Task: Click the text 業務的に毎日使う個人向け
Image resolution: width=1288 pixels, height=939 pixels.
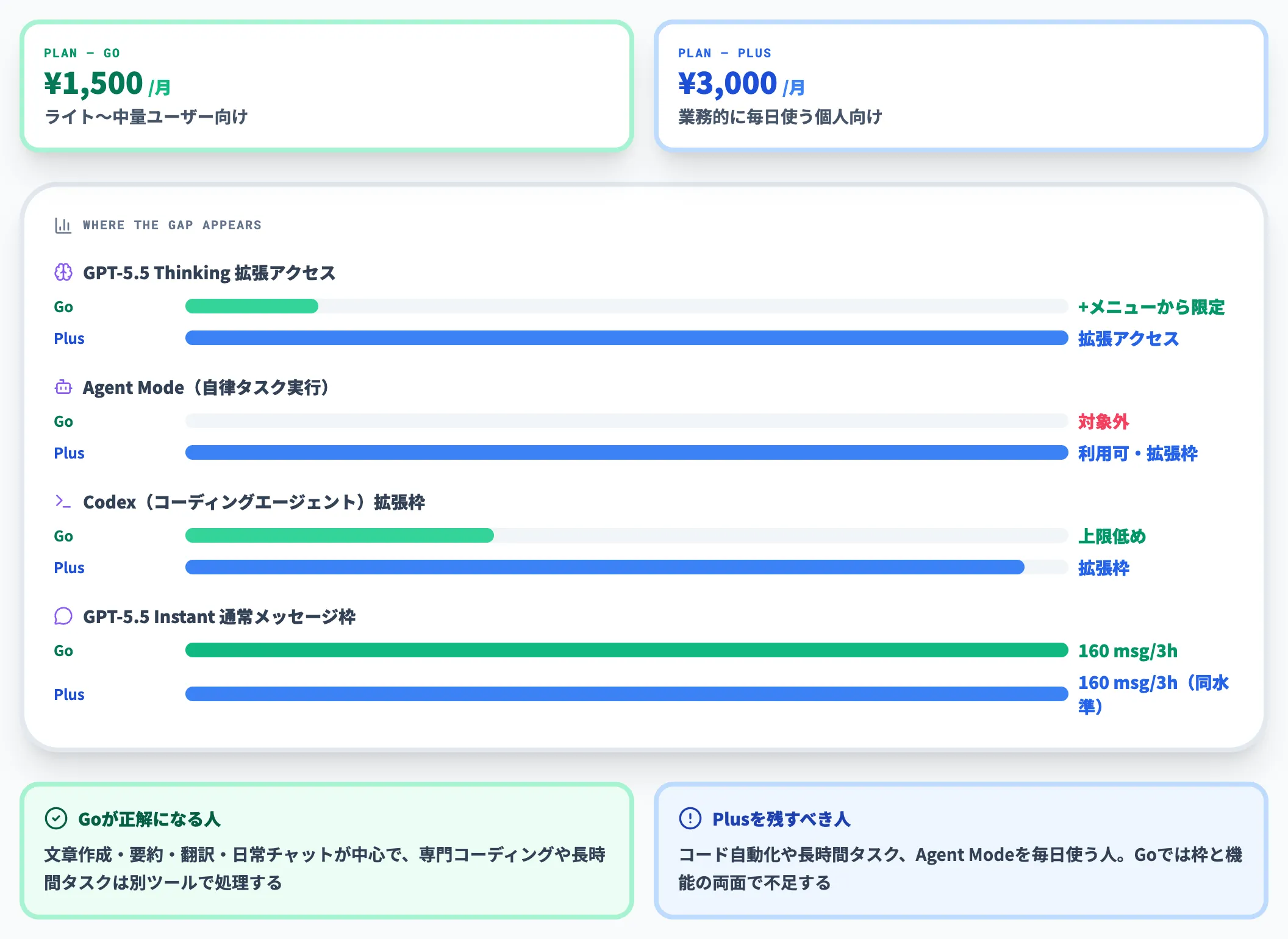Action: click(x=781, y=116)
